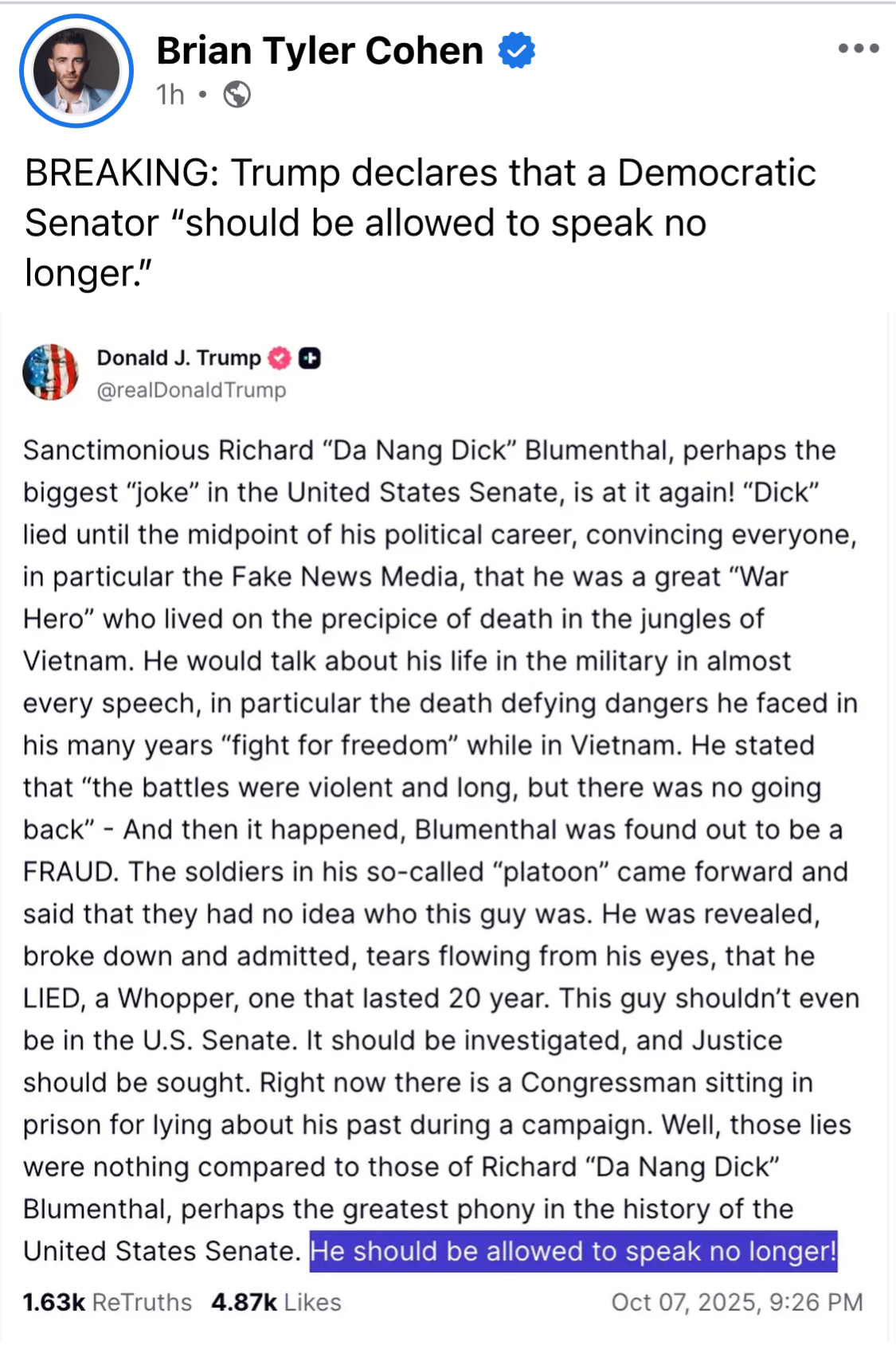The width and height of the screenshot is (896, 1345).
Task: Click the 1h post timestamp
Action: point(170,95)
